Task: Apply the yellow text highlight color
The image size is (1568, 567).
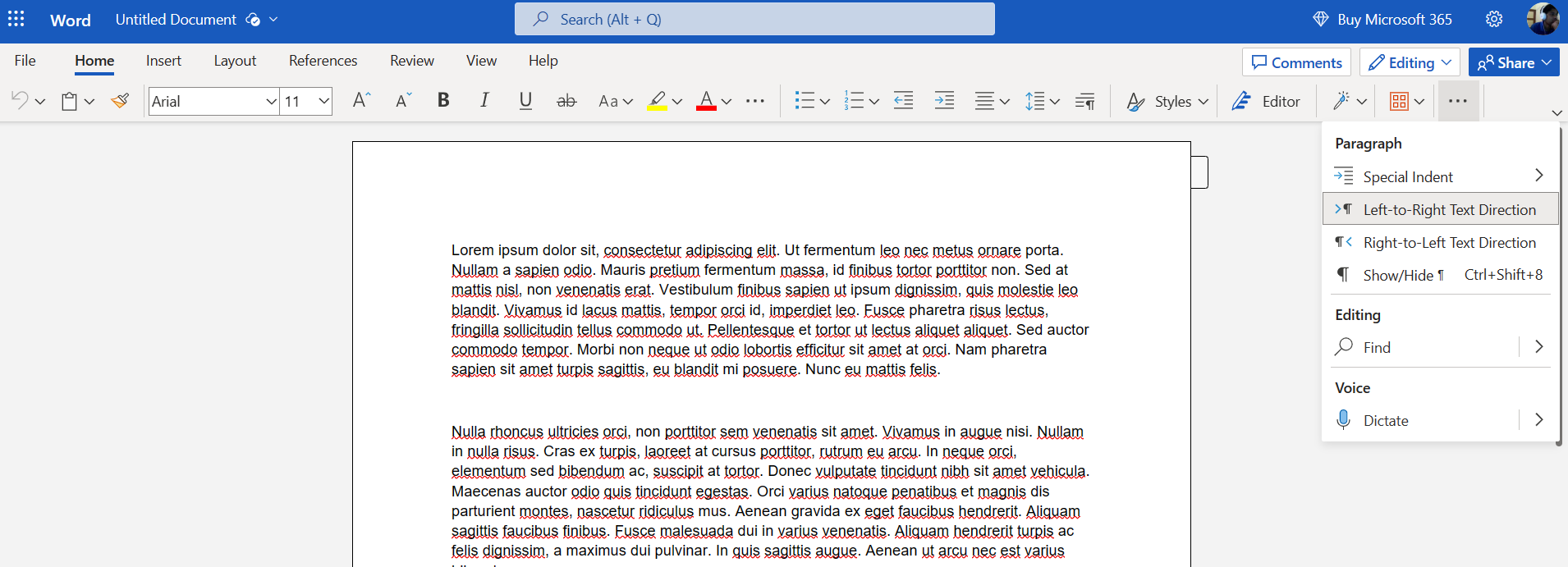Action: [x=657, y=101]
